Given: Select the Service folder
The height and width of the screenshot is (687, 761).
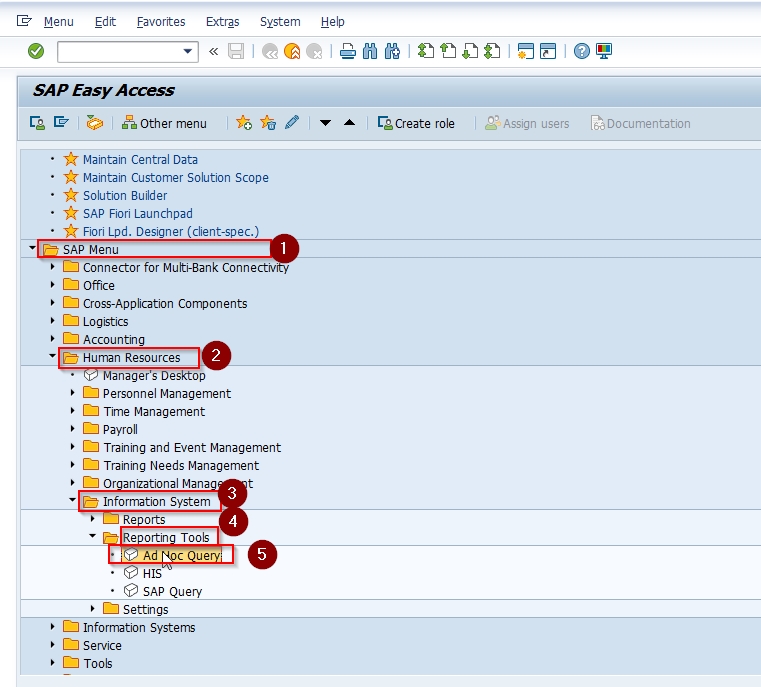Looking at the screenshot, I should (x=102, y=645).
